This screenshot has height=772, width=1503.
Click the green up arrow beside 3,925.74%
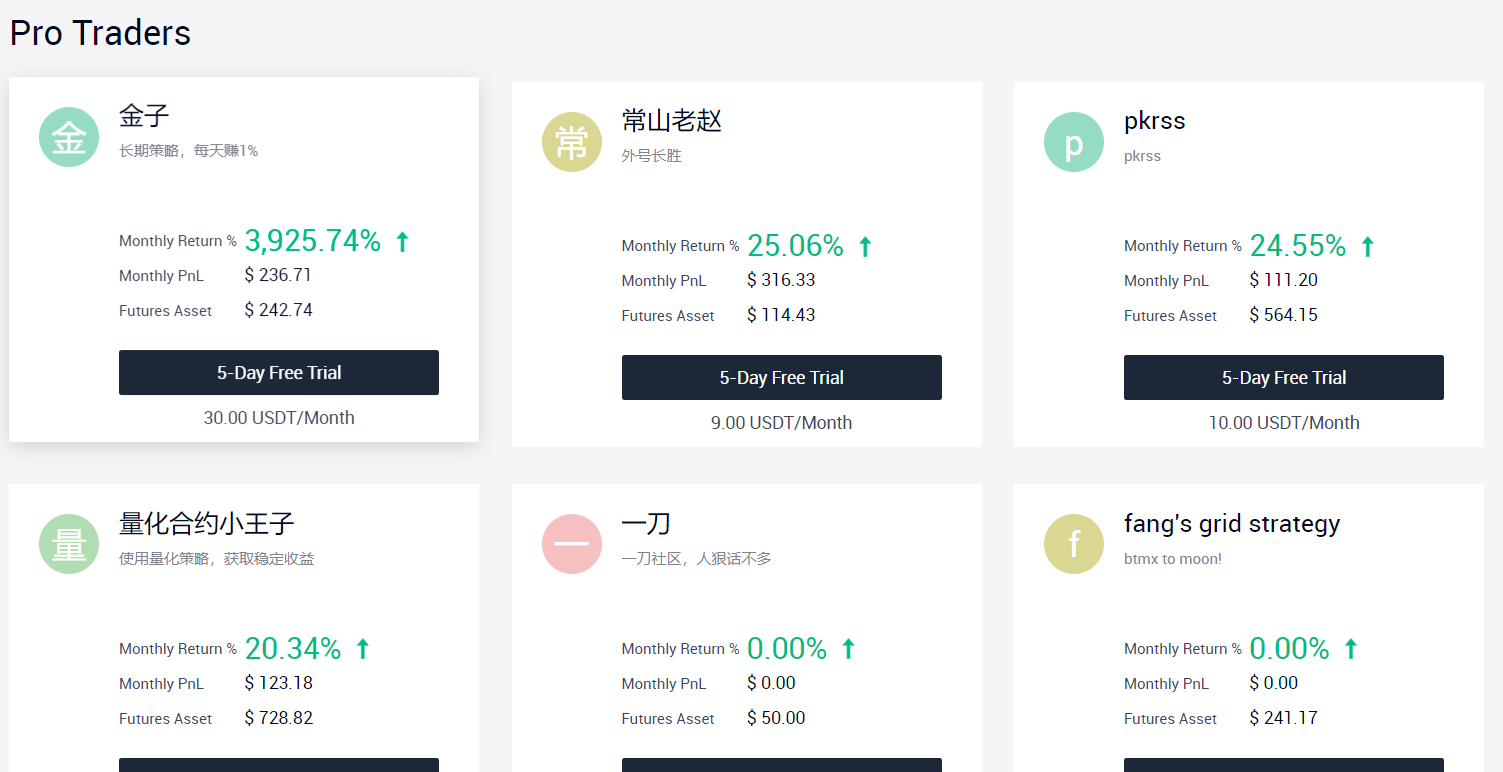click(x=401, y=239)
